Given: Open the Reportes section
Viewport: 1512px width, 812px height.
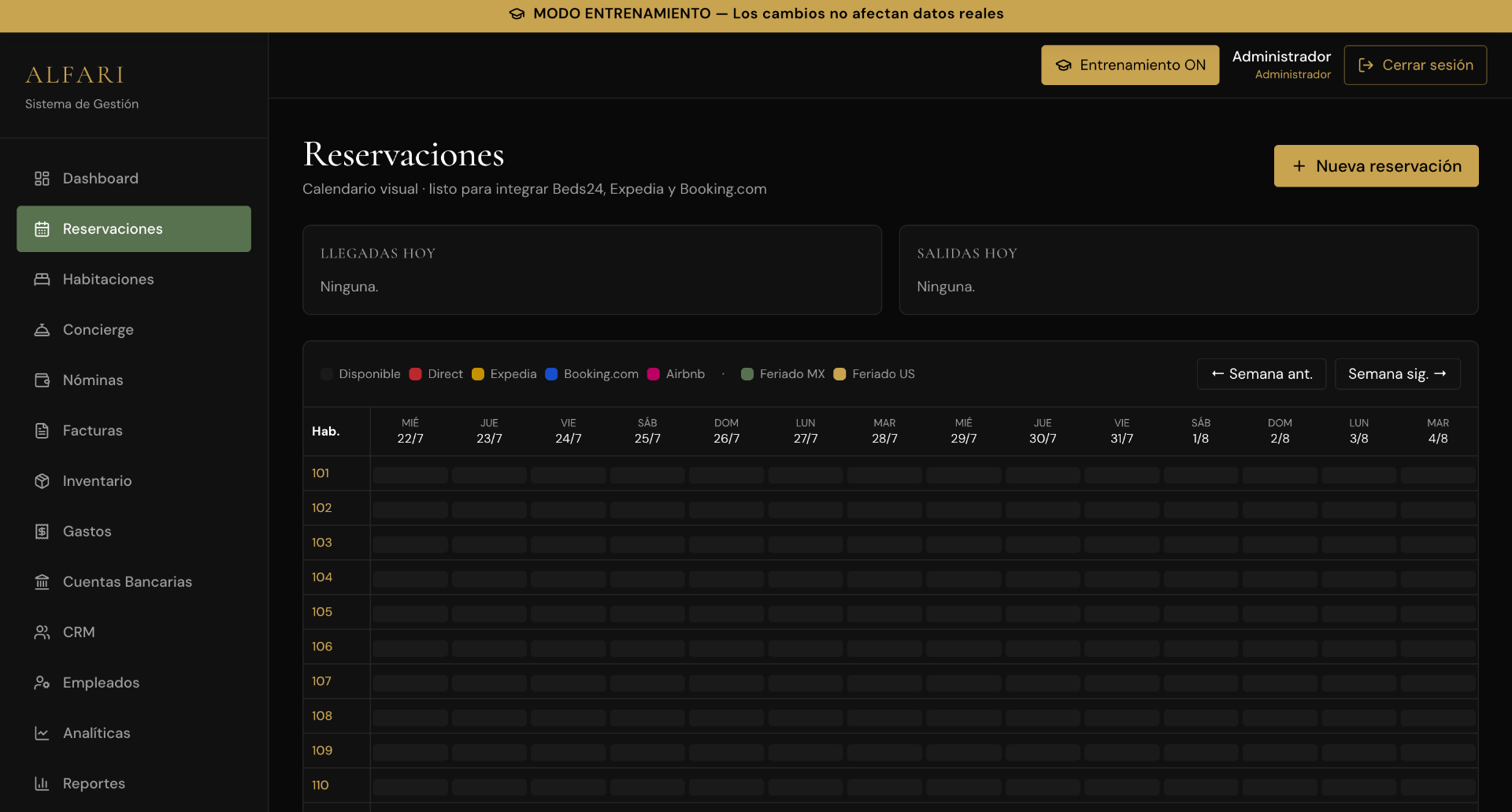Looking at the screenshot, I should coord(134,784).
